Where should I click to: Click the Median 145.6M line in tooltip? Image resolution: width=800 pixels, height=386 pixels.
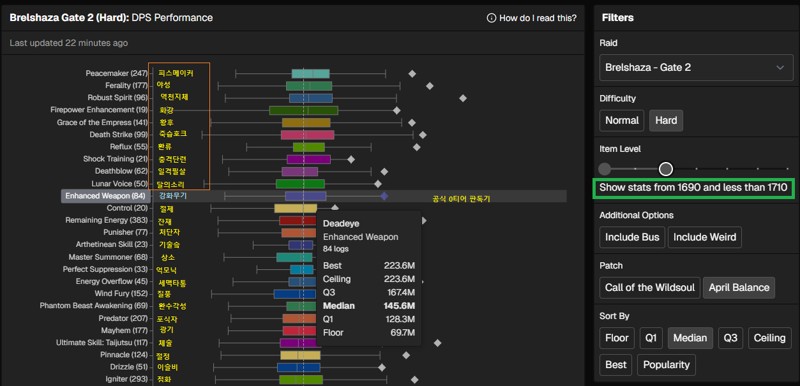tap(369, 306)
